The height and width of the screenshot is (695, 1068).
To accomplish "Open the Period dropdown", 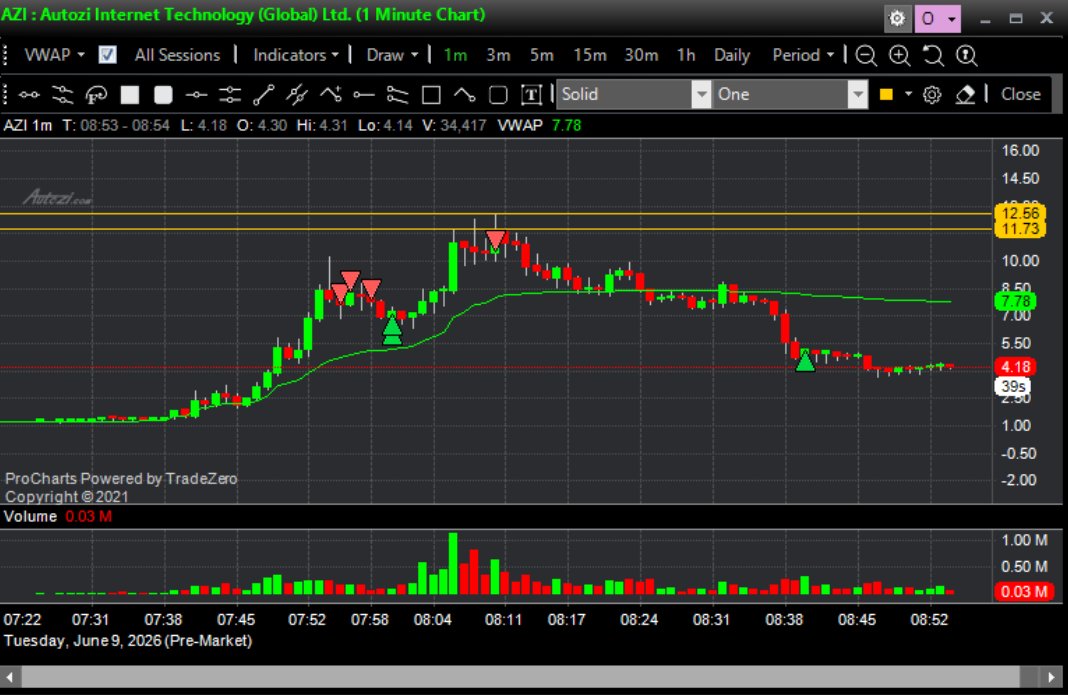I will click(x=802, y=55).
